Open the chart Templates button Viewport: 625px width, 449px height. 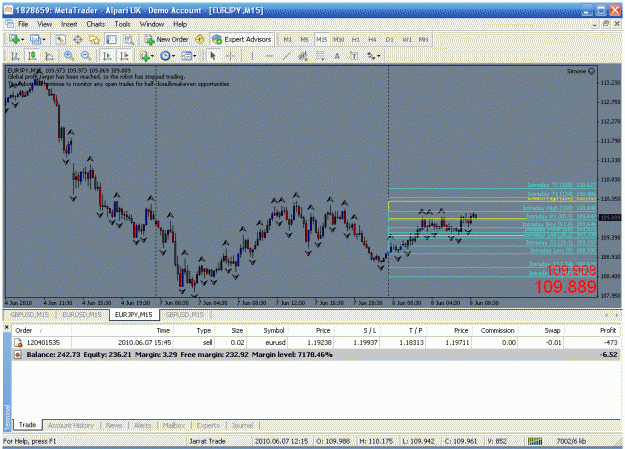pyautogui.click(x=187, y=56)
